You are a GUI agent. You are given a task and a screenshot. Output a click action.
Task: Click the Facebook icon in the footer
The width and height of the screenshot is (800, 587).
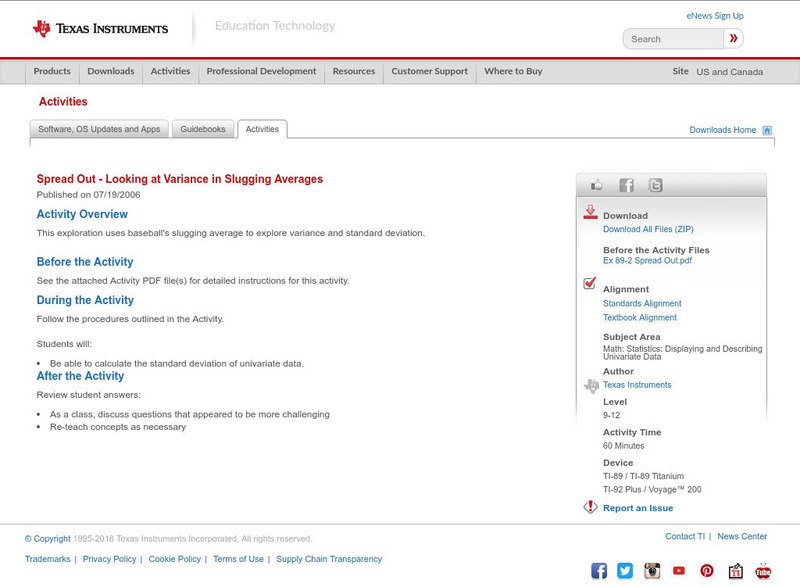coord(599,570)
